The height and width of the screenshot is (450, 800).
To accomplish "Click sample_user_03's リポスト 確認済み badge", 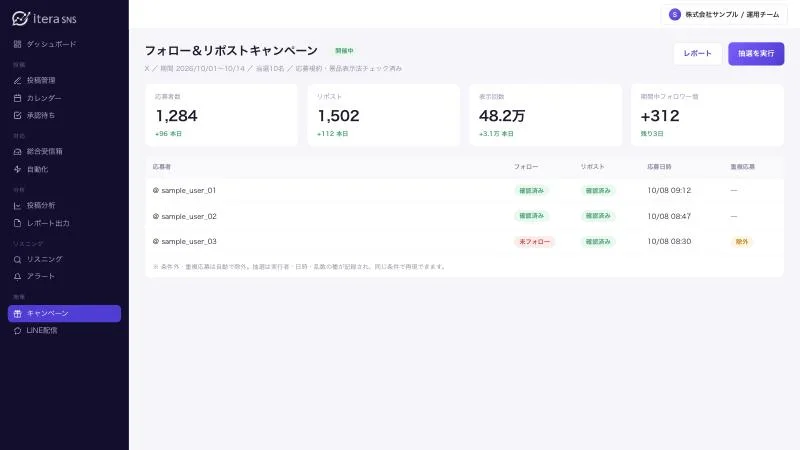I will 598,242.
